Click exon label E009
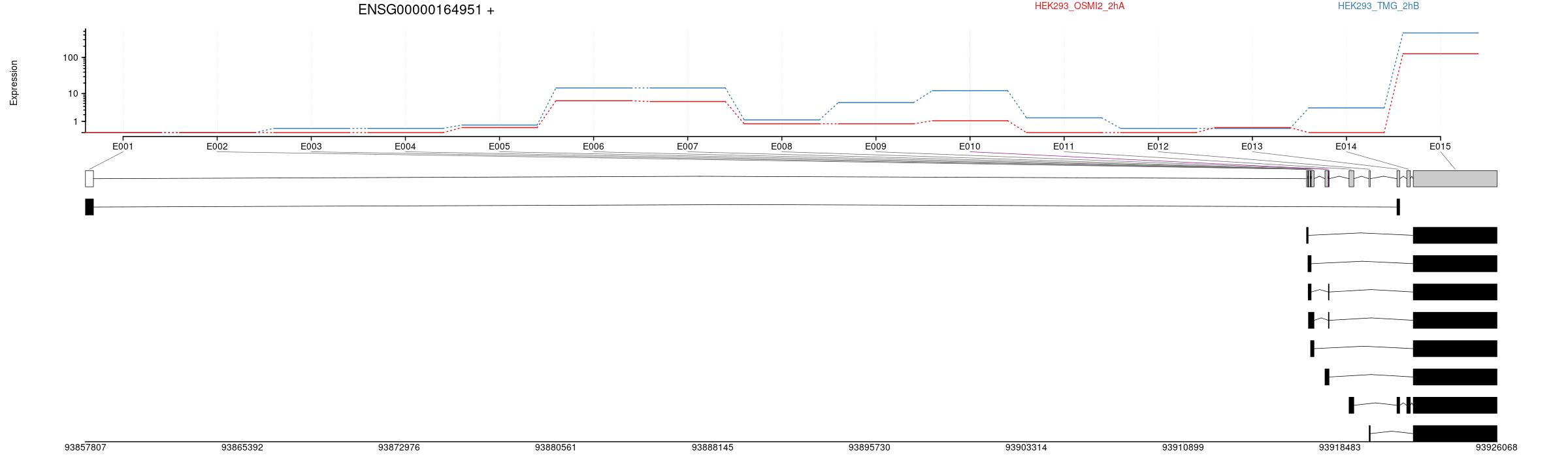This screenshot has height=457, width=1568. [x=875, y=146]
